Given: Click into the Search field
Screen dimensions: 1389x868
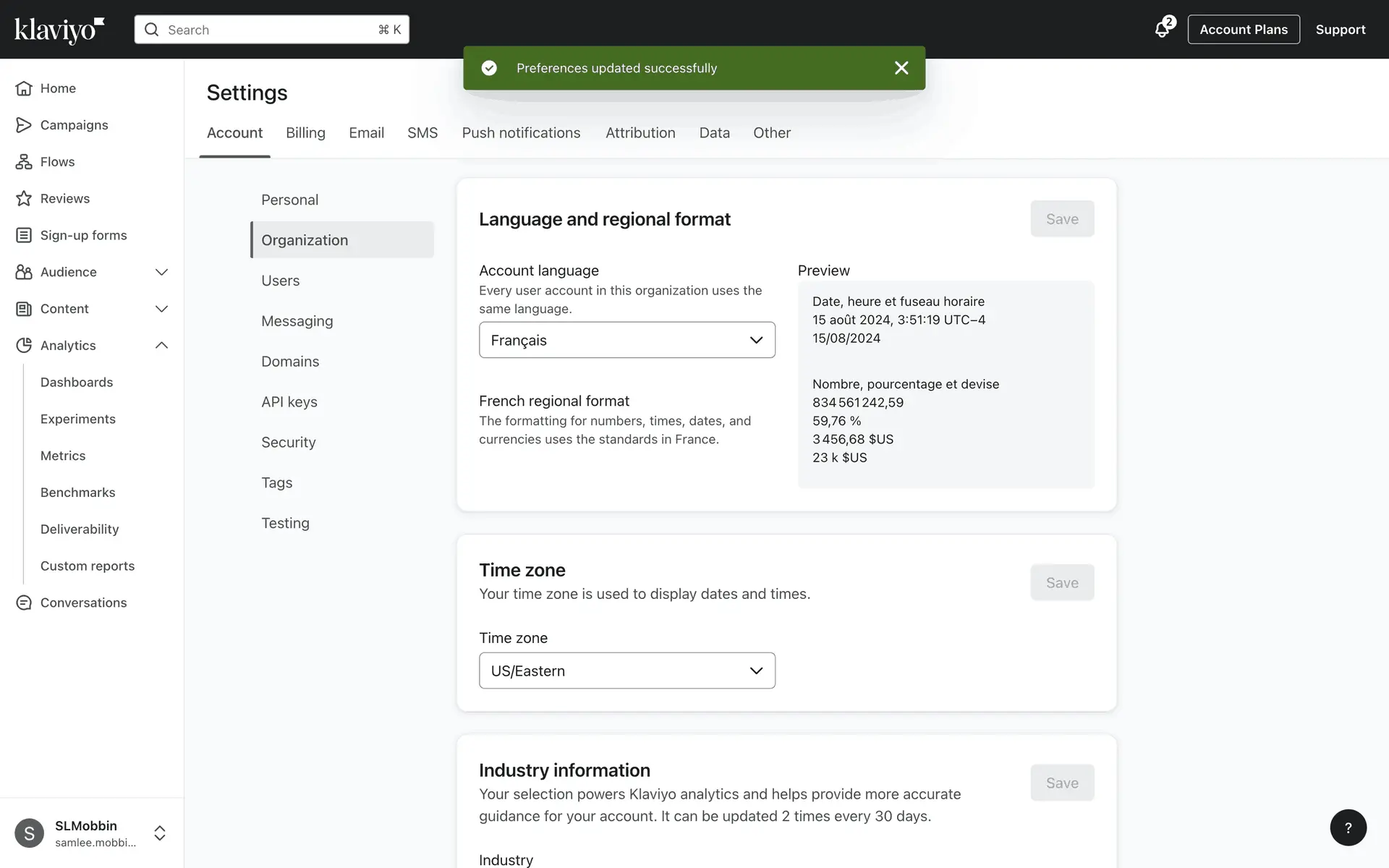Looking at the screenshot, I should (271, 30).
